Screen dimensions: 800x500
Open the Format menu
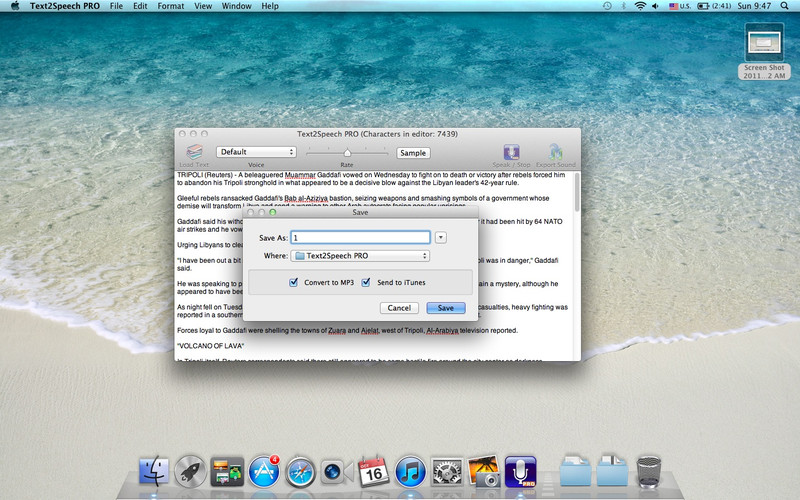(x=171, y=6)
